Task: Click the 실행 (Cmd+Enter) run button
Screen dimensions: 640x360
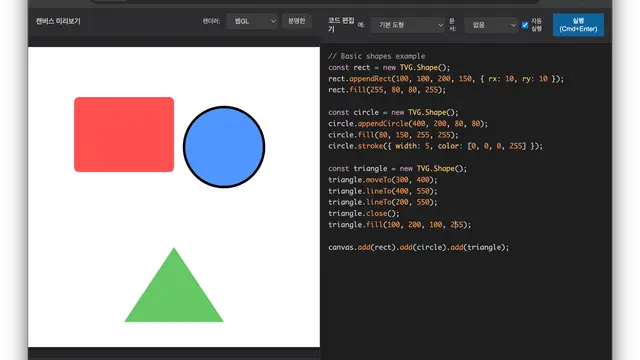Action: pyautogui.click(x=578, y=25)
